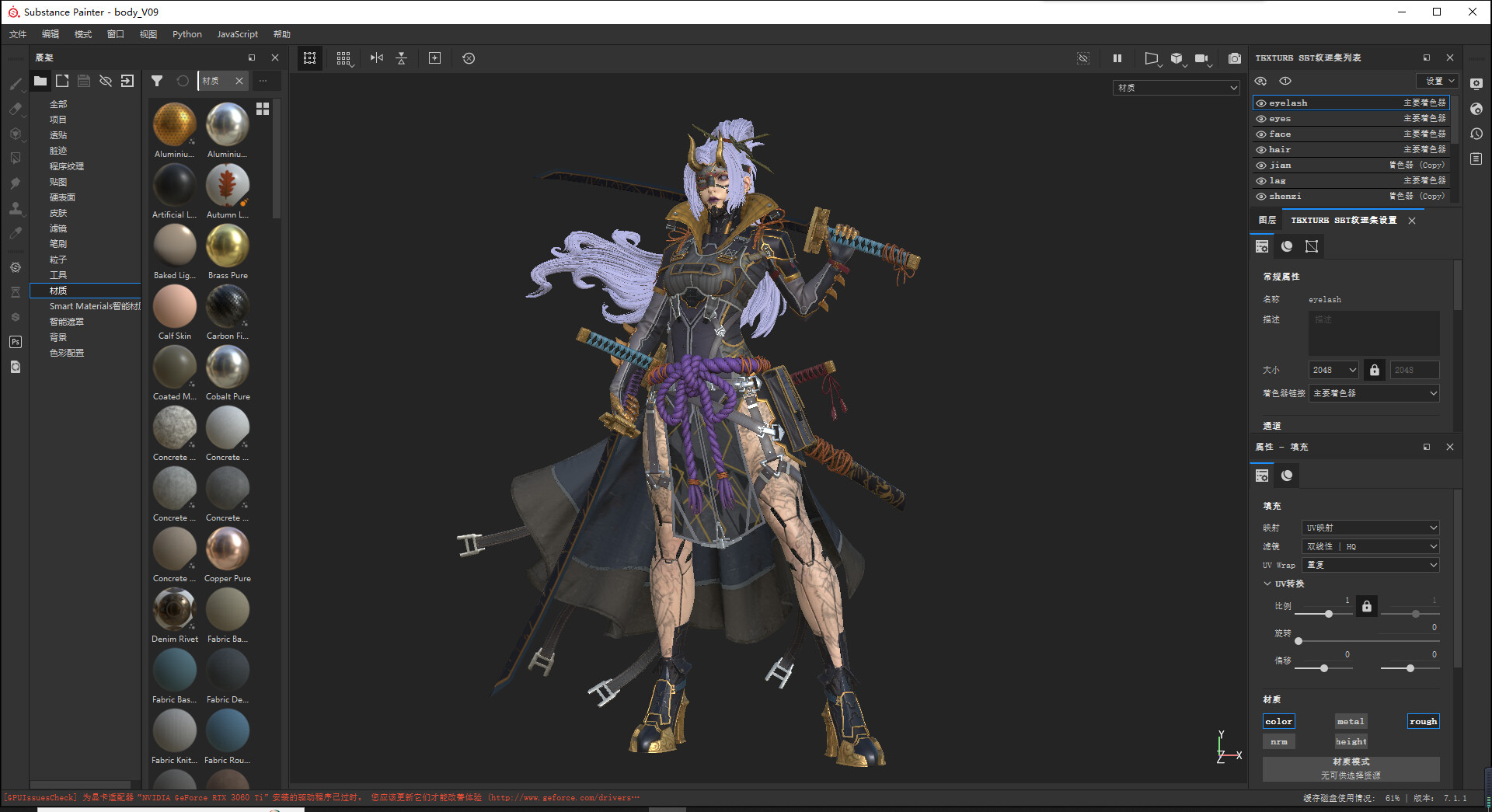Activate the symmetry mirror toolbar icon

(377, 58)
